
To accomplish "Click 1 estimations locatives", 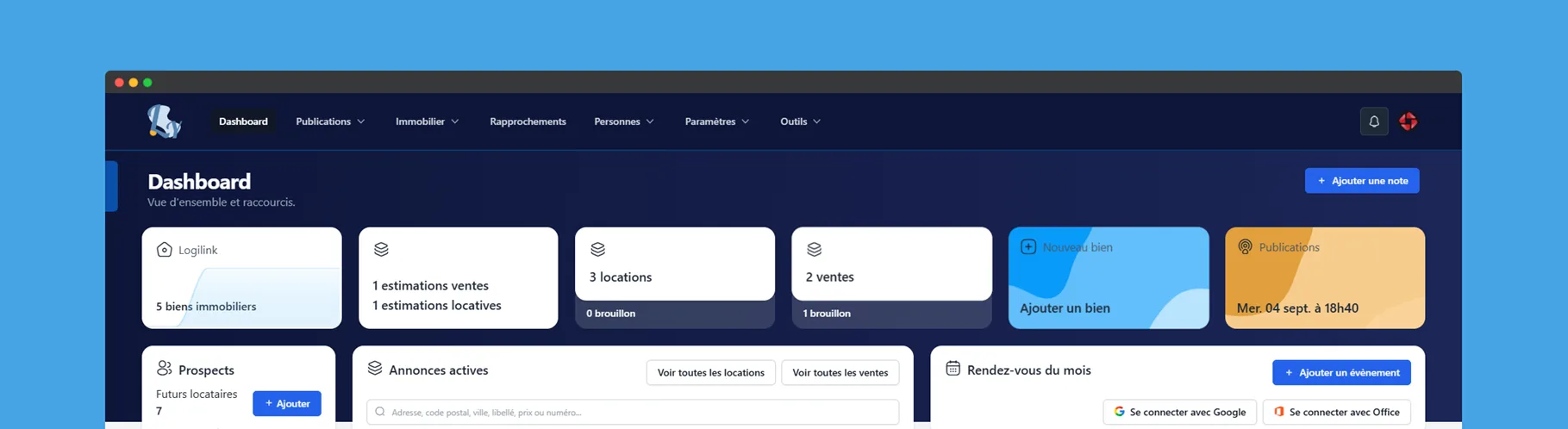I will [437, 305].
